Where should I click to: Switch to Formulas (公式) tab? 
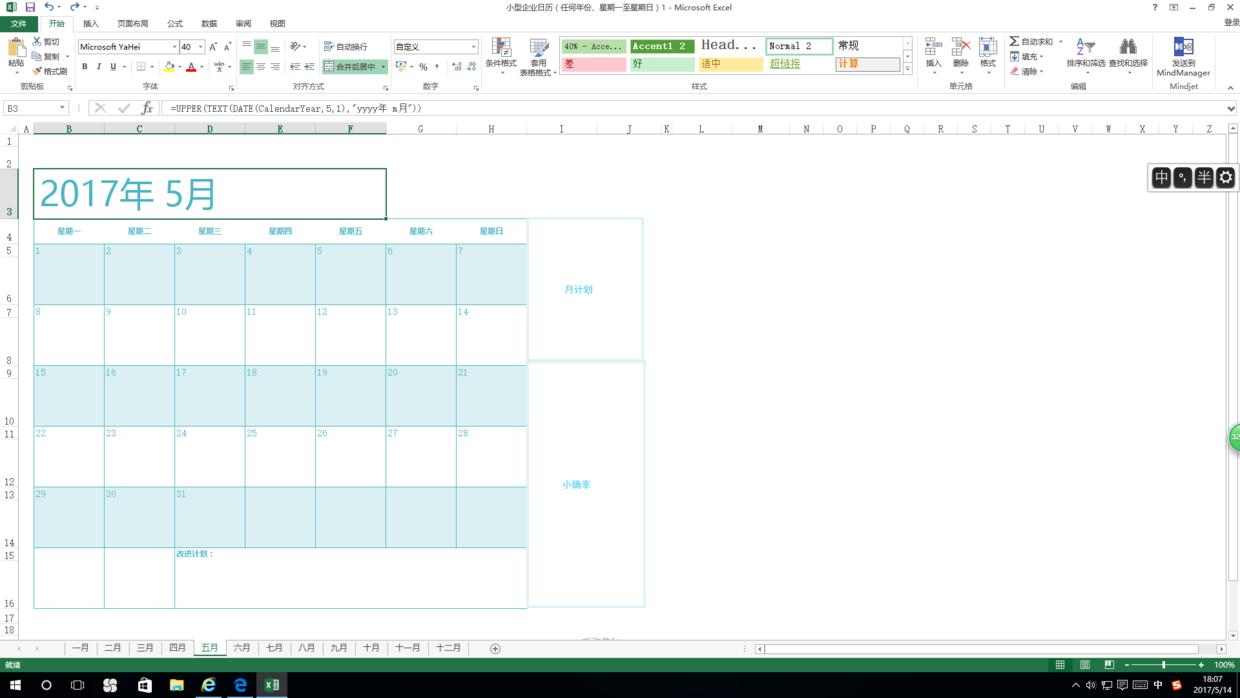tap(175, 24)
